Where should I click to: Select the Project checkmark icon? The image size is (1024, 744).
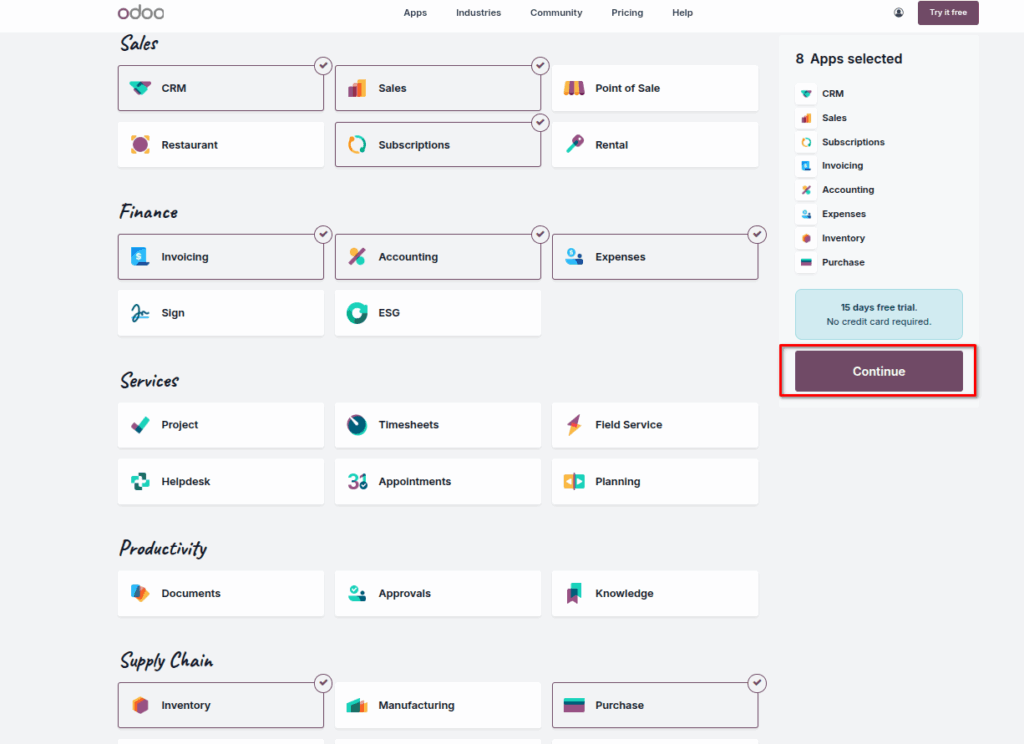140,425
